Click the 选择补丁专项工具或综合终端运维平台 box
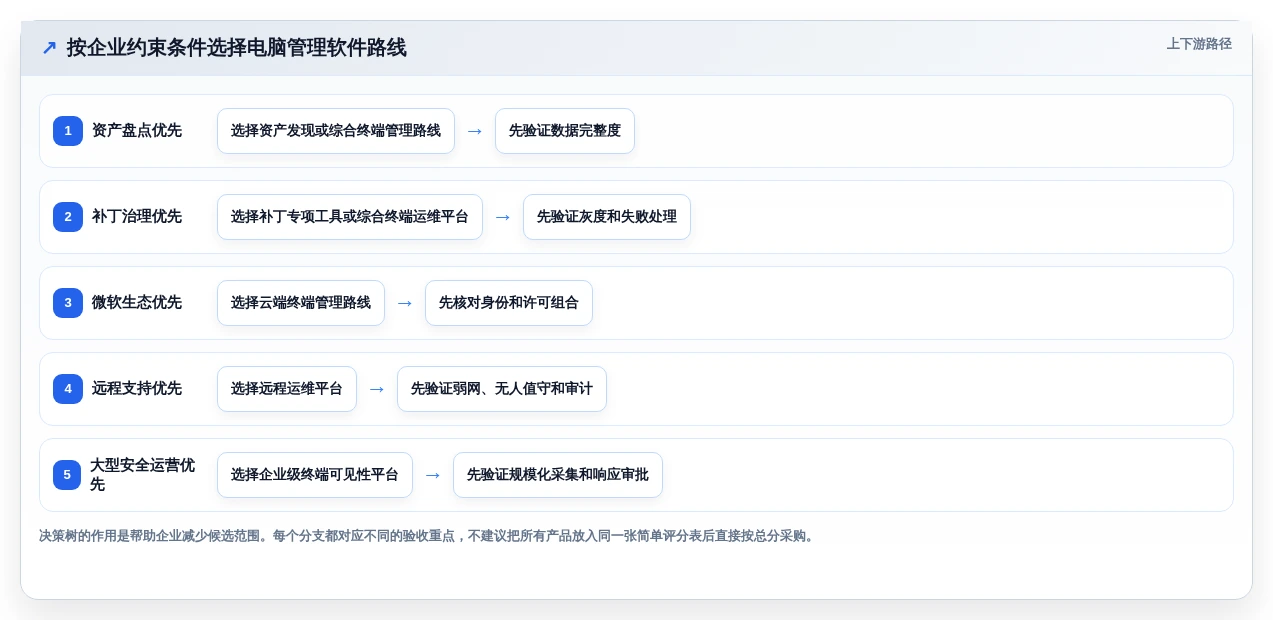The image size is (1273, 620). [350, 217]
